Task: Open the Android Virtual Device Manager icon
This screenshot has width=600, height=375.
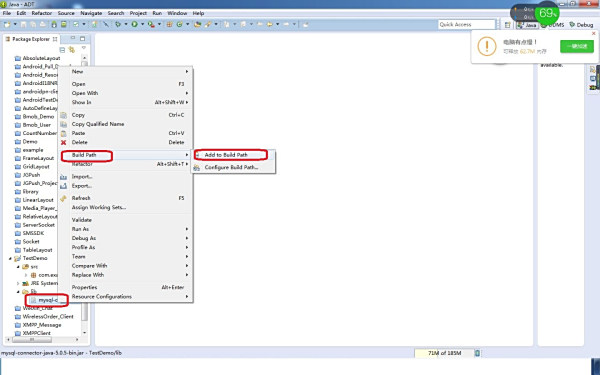Action: pyautogui.click(x=64, y=24)
